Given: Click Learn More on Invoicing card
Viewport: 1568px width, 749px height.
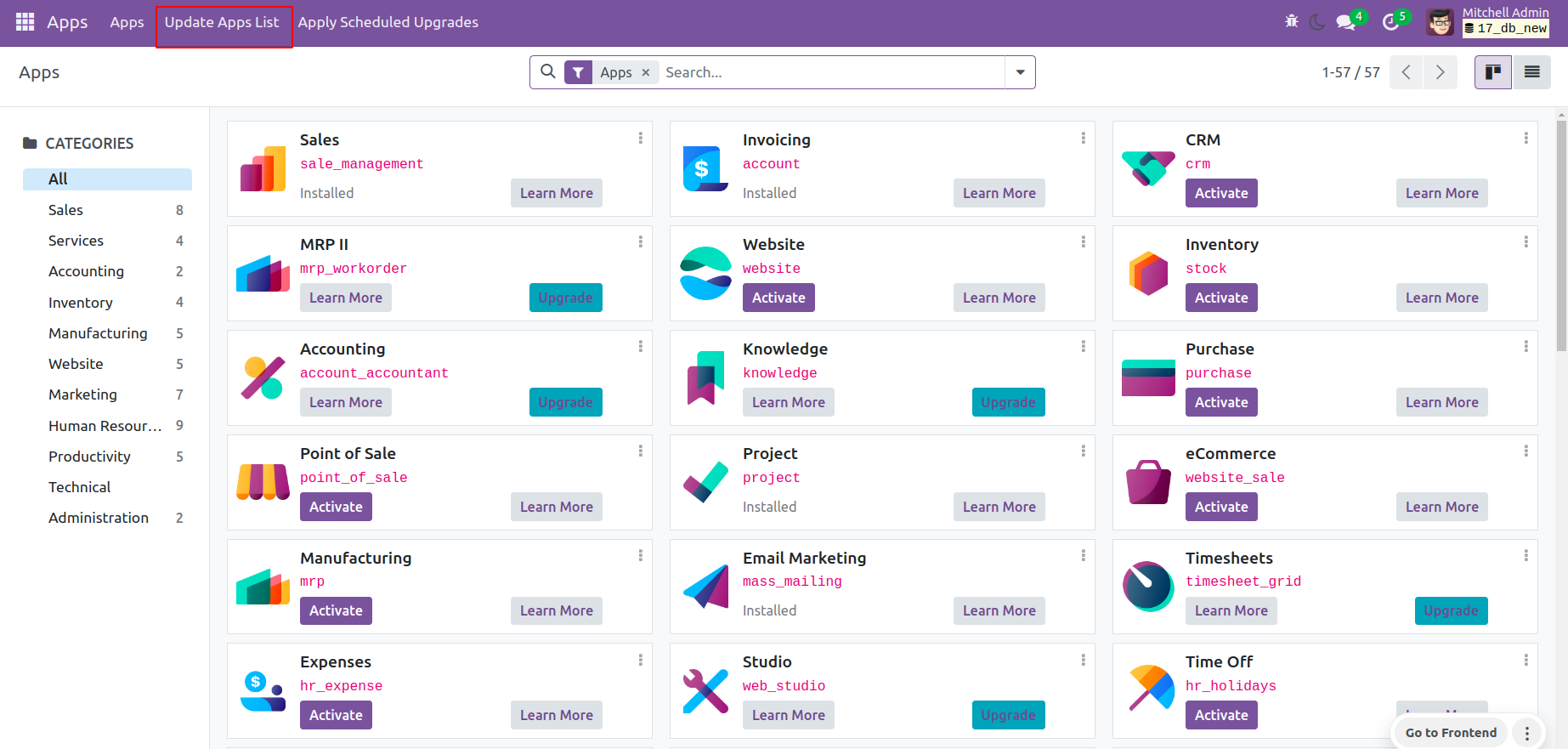Looking at the screenshot, I should [x=999, y=193].
